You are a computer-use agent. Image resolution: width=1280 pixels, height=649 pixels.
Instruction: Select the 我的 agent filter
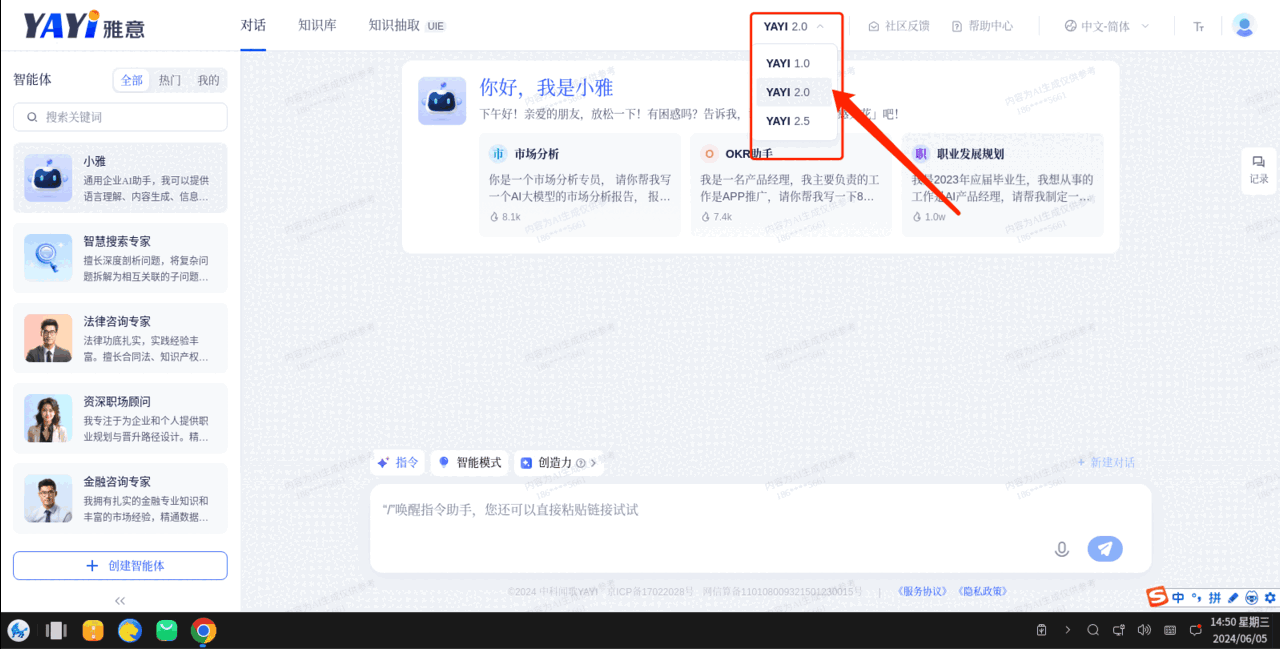click(x=208, y=80)
